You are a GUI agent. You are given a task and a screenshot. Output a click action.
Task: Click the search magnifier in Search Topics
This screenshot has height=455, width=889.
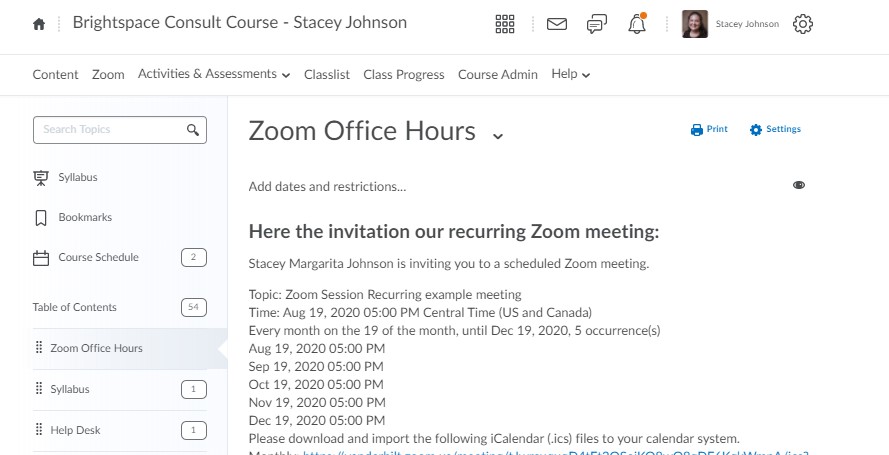pos(193,130)
